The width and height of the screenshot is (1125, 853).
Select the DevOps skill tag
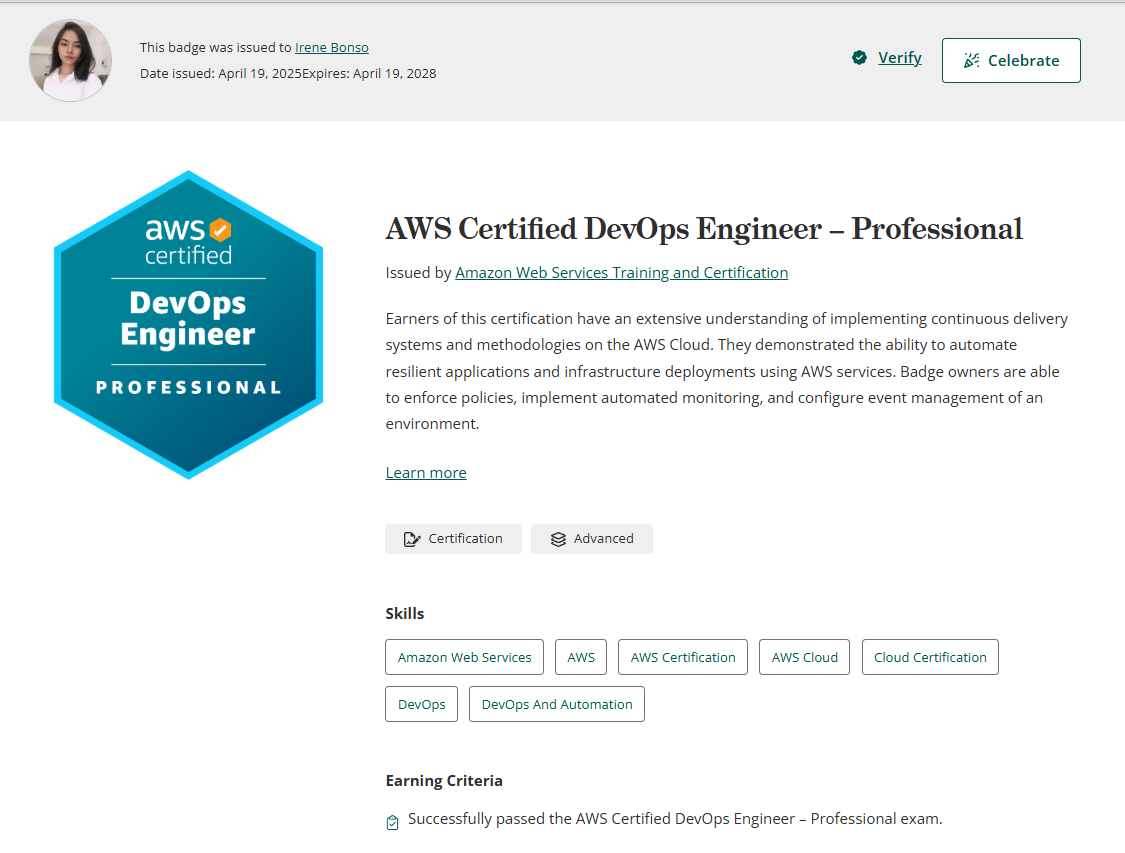(x=421, y=704)
